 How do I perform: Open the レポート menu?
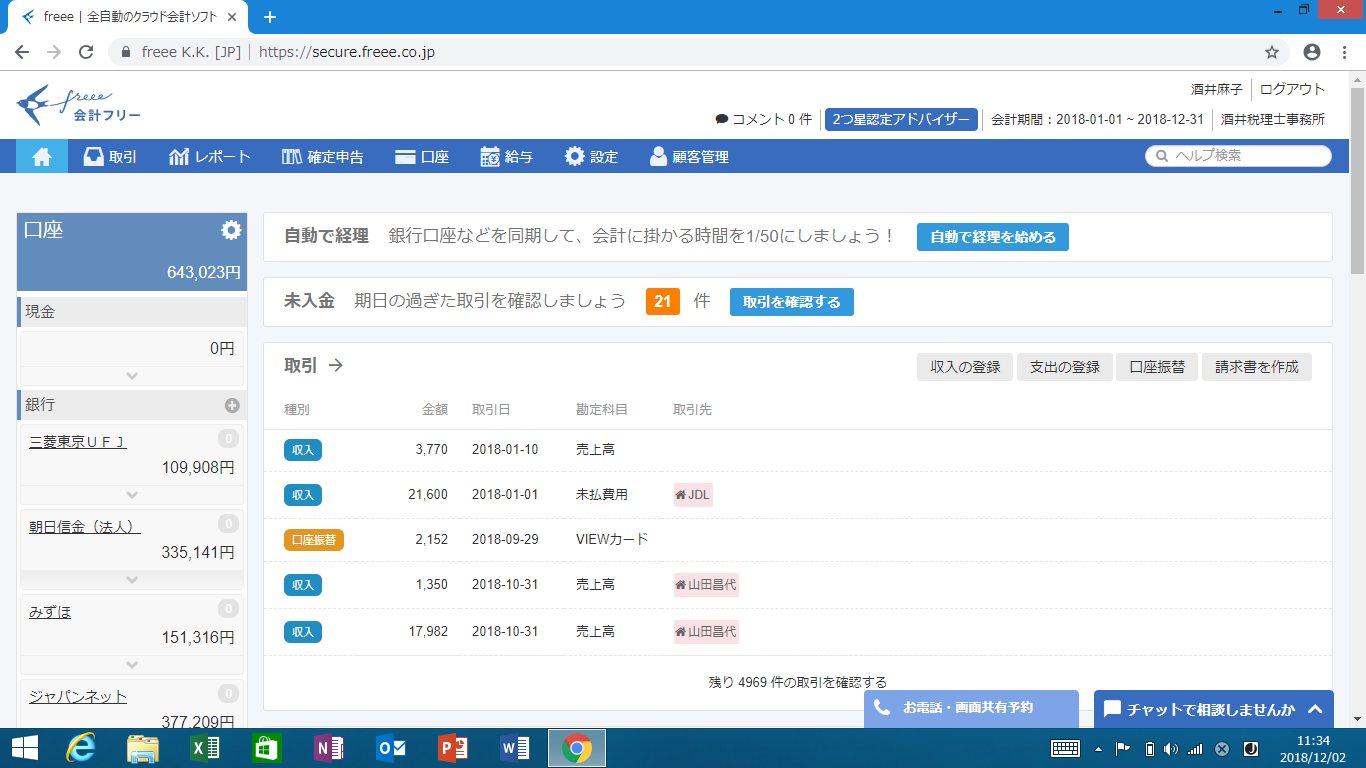tap(210, 156)
